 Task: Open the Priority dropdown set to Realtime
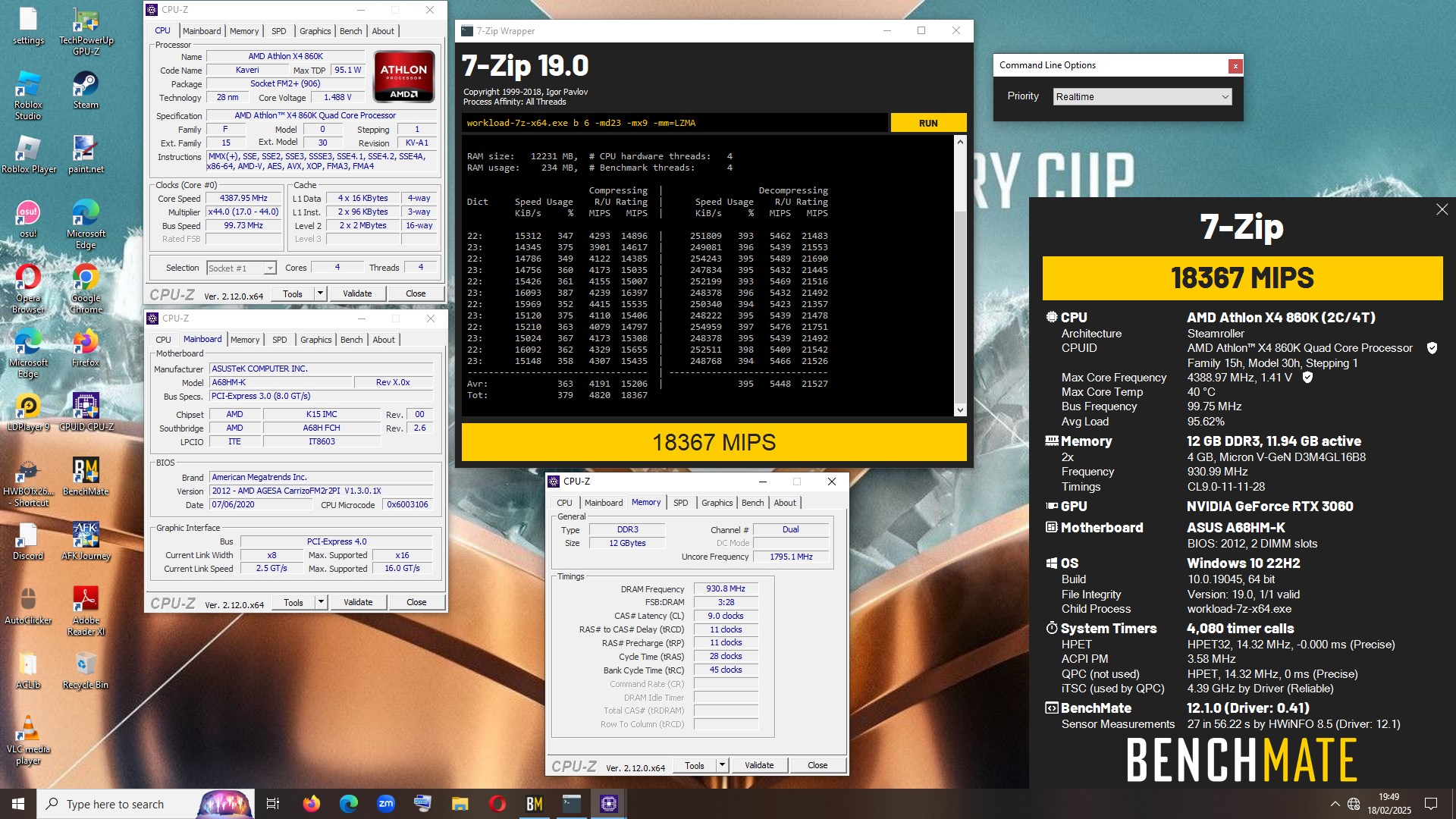(x=1142, y=96)
